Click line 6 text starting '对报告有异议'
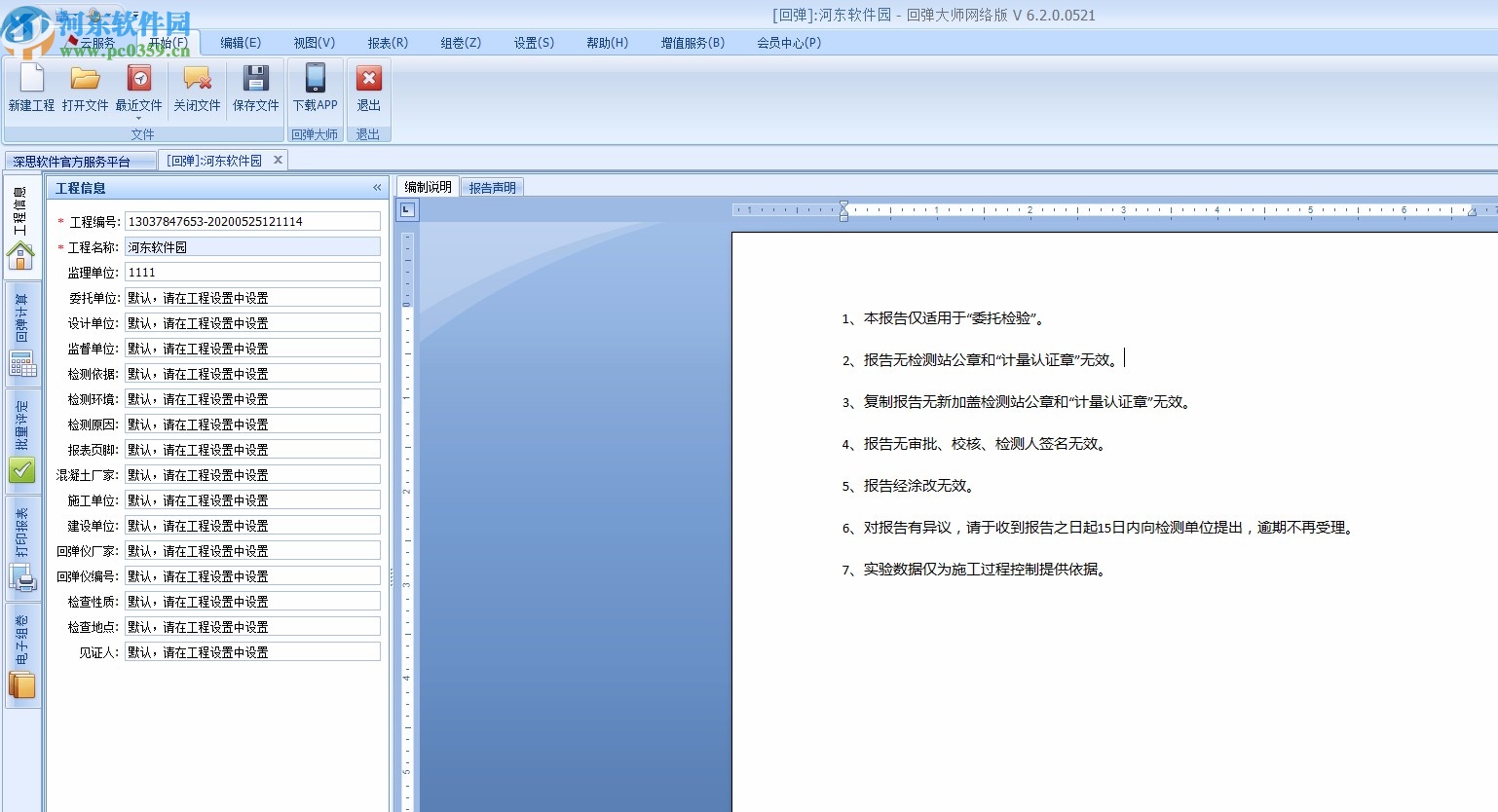The width and height of the screenshot is (1498, 812). [x=1109, y=528]
